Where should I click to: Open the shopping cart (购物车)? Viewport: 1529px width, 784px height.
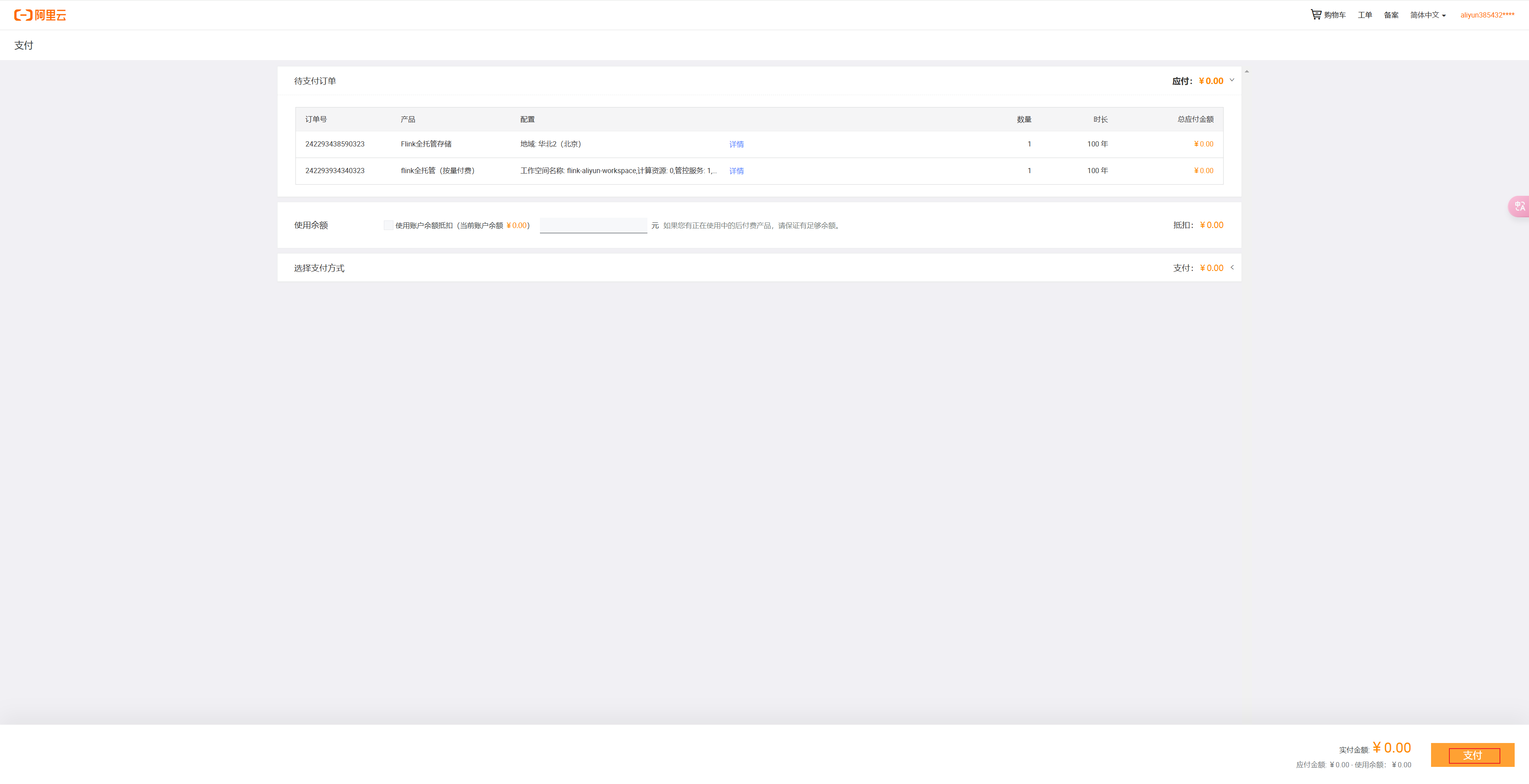pos(1328,15)
